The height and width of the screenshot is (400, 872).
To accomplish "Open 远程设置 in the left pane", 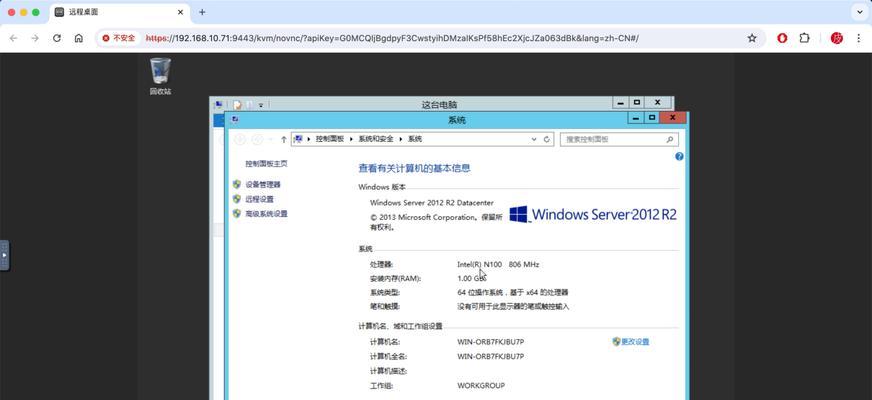I will coord(260,199).
